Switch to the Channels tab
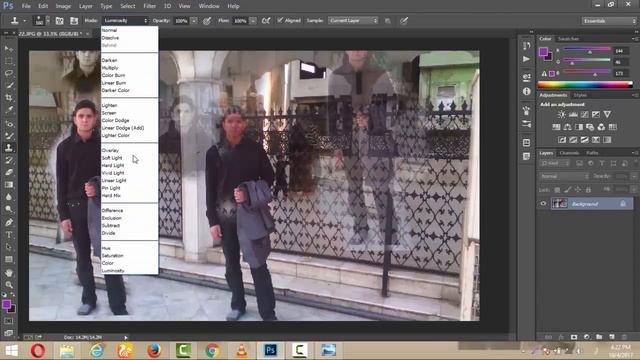Screen dimensions: 640x360 (x=569, y=153)
